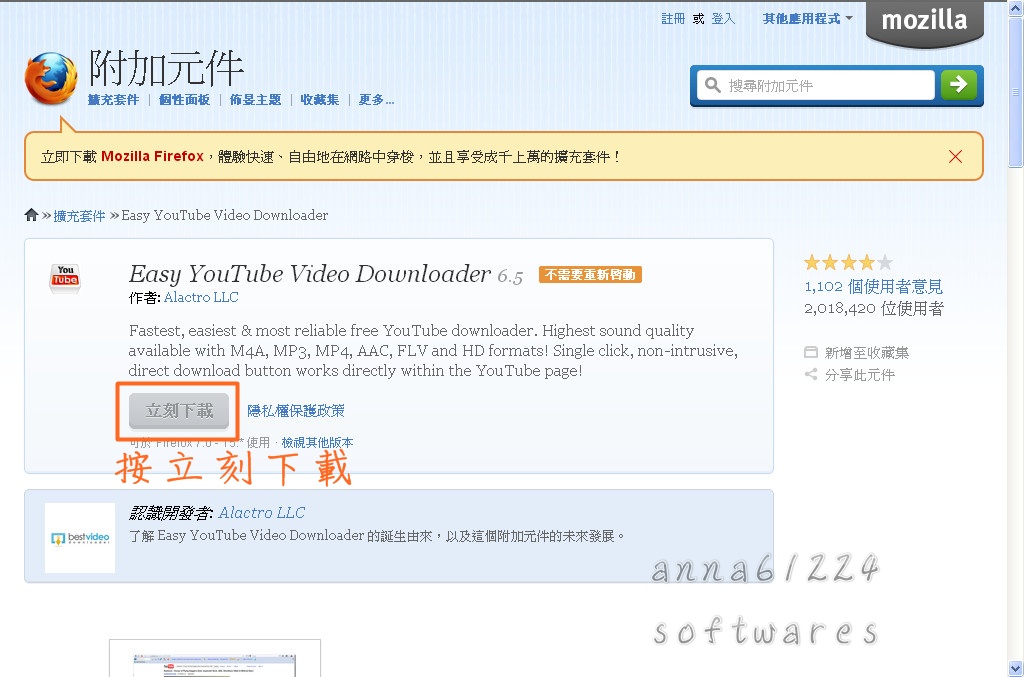The image size is (1024, 677).
Task: Click the home breadcrumb icon
Action: (31, 215)
